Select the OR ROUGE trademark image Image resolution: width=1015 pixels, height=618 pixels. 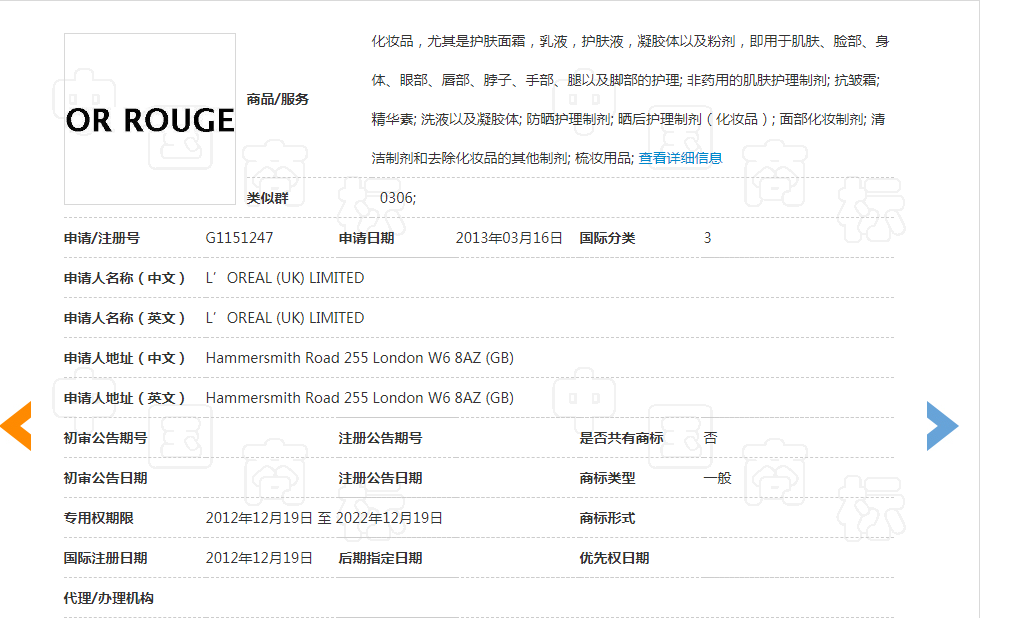[149, 119]
